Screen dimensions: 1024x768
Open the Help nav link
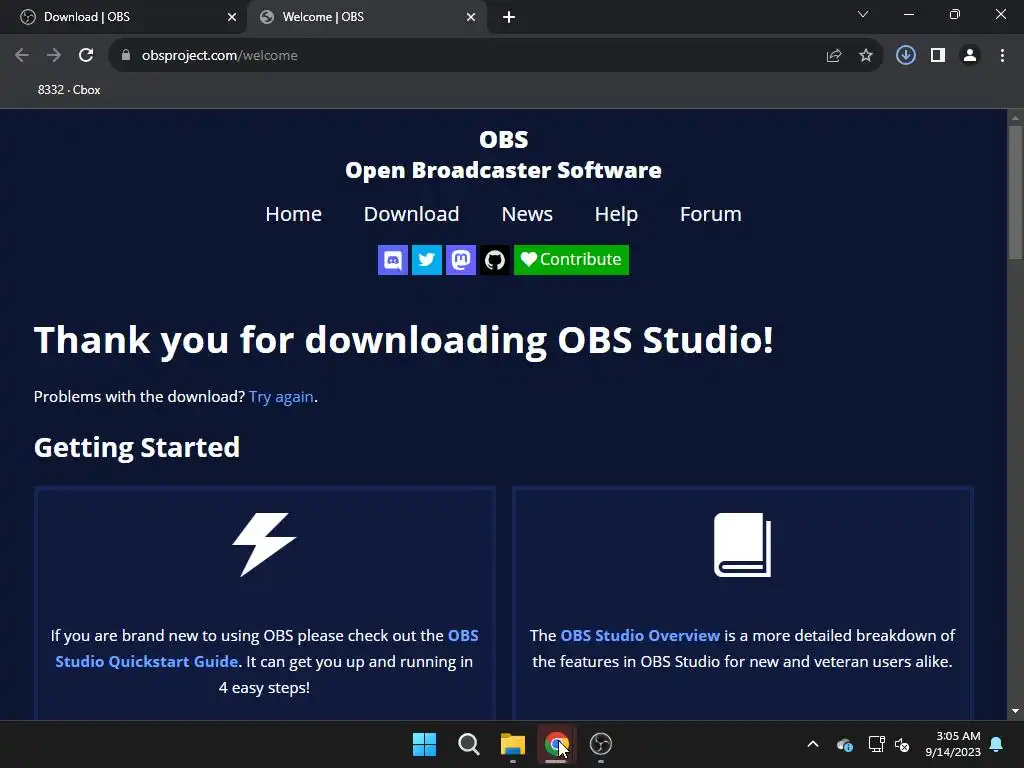click(x=616, y=214)
